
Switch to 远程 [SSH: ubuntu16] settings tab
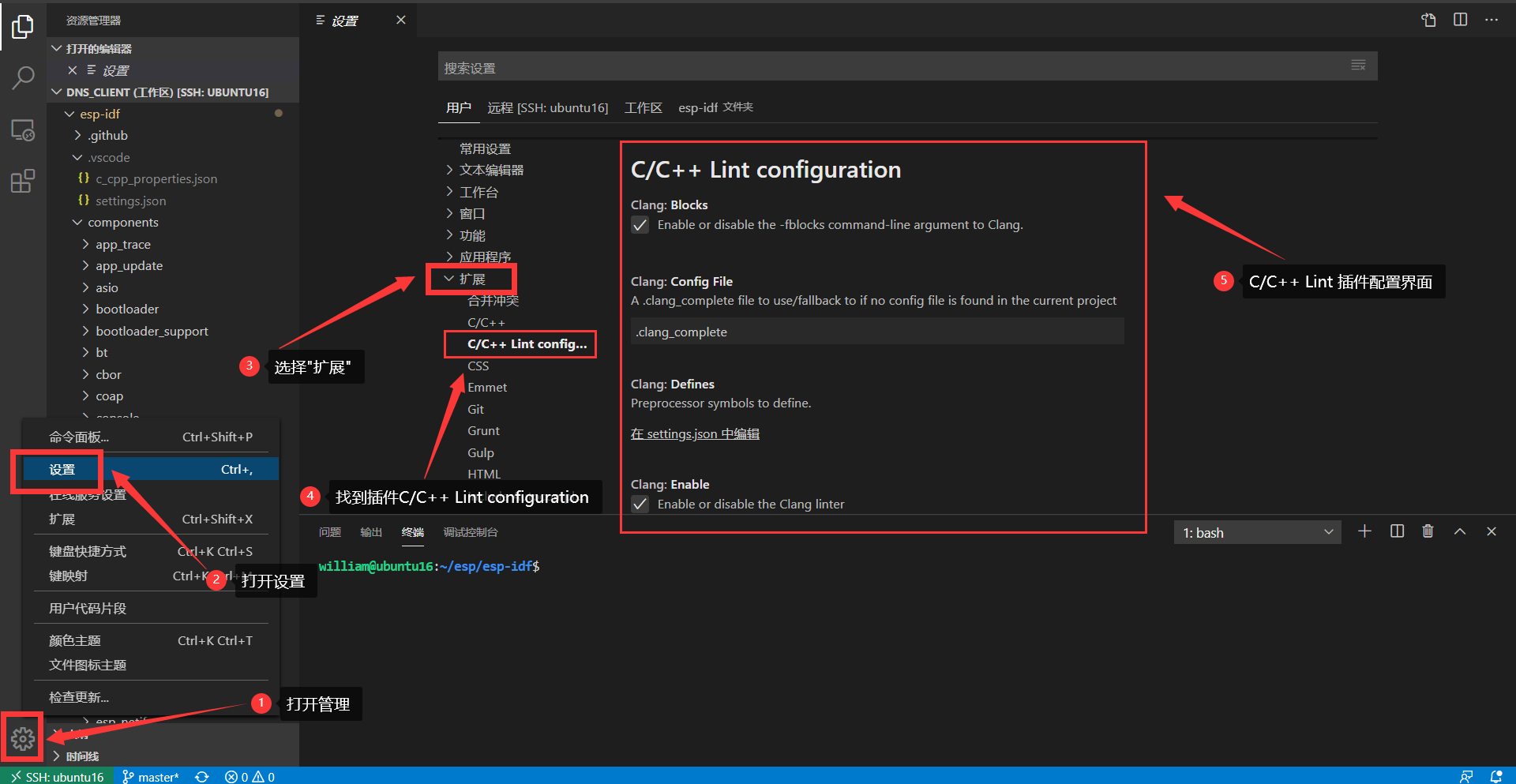[548, 108]
